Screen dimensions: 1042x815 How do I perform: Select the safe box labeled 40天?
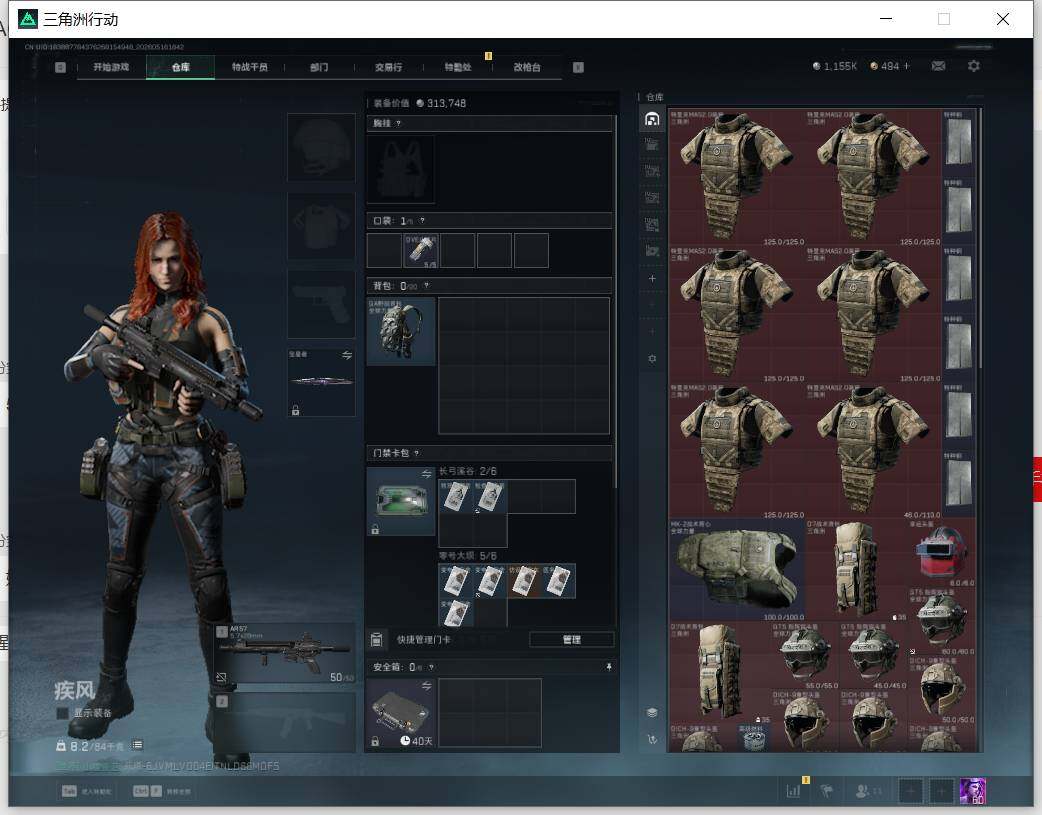coord(401,713)
